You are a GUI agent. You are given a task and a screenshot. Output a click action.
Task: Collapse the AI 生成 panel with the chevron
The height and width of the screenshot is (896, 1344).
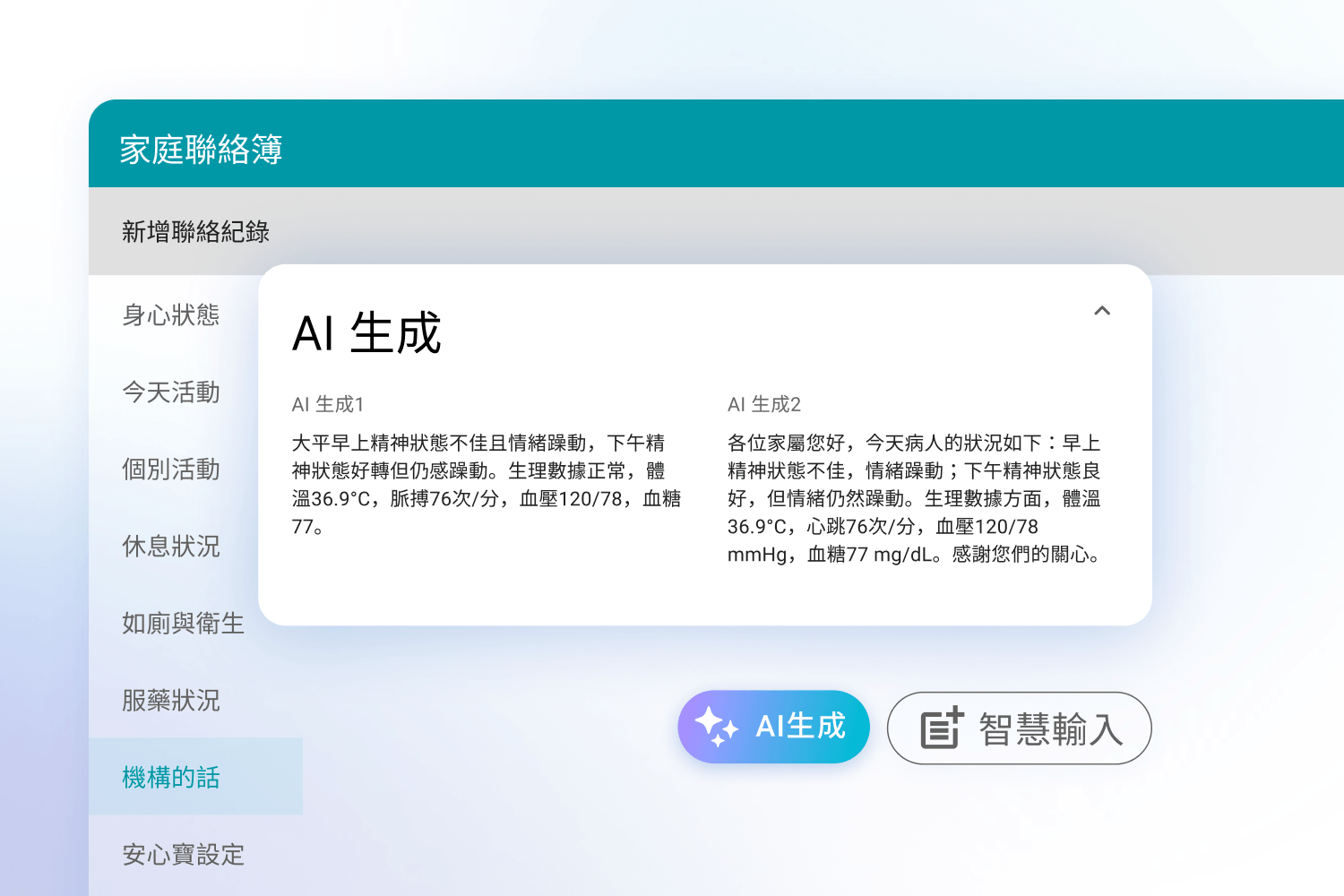click(1102, 311)
